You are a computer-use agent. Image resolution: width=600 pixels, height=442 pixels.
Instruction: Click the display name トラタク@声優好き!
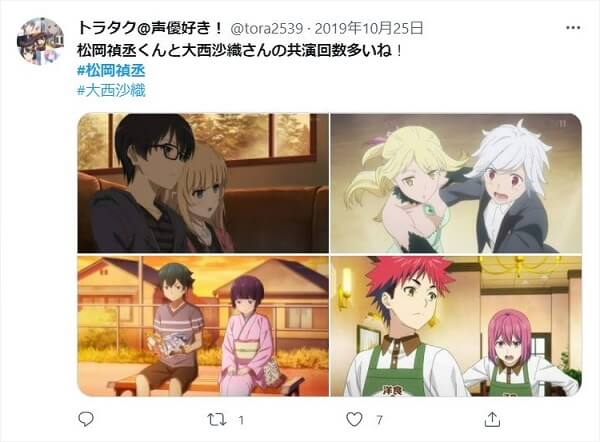click(150, 28)
